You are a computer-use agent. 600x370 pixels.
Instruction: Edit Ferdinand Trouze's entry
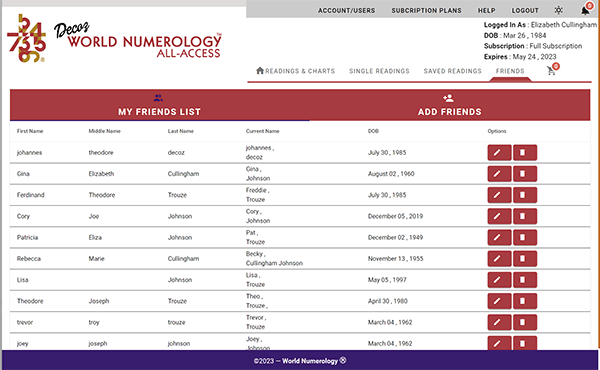pos(499,195)
